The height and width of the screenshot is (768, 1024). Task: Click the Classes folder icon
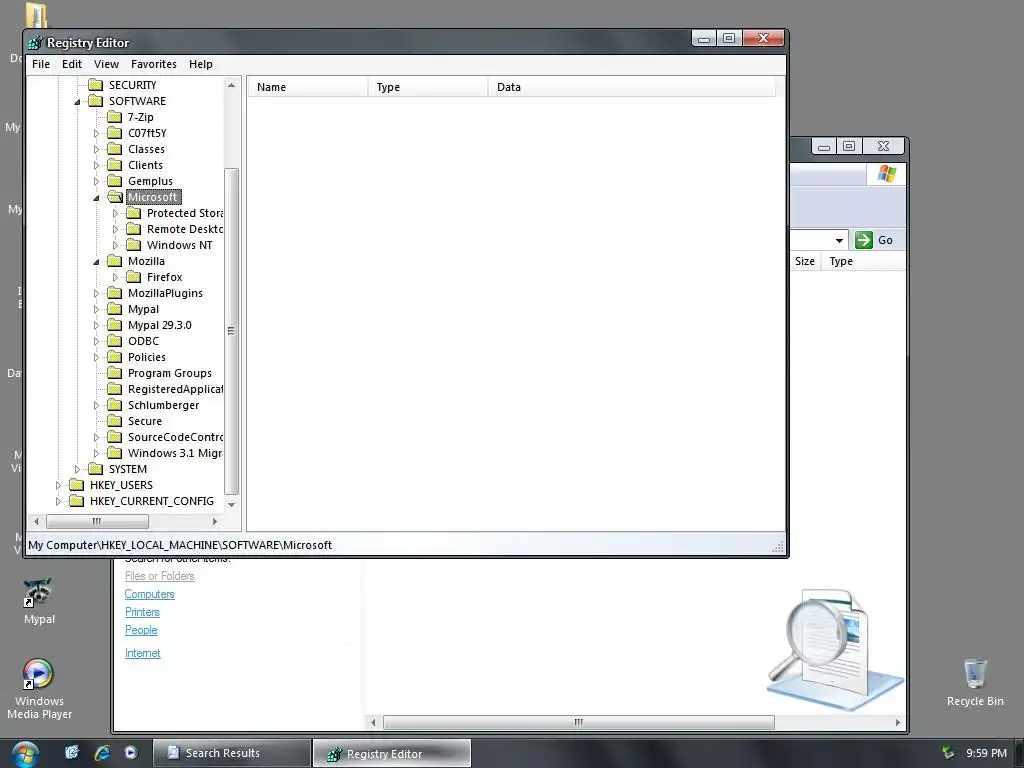coord(115,149)
